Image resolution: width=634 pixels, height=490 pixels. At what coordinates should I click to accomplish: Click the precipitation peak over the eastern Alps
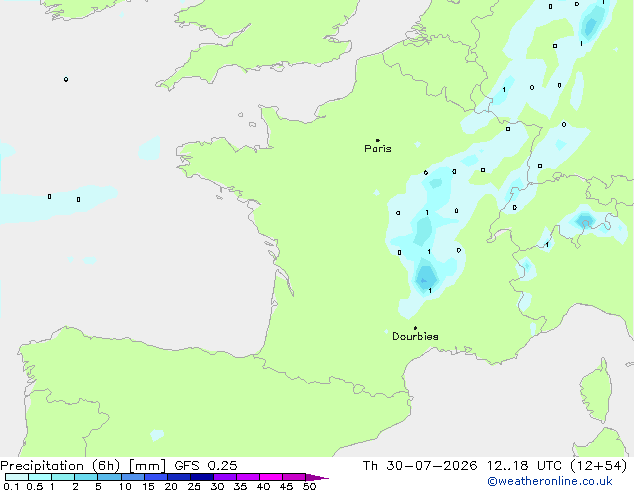(x=585, y=222)
